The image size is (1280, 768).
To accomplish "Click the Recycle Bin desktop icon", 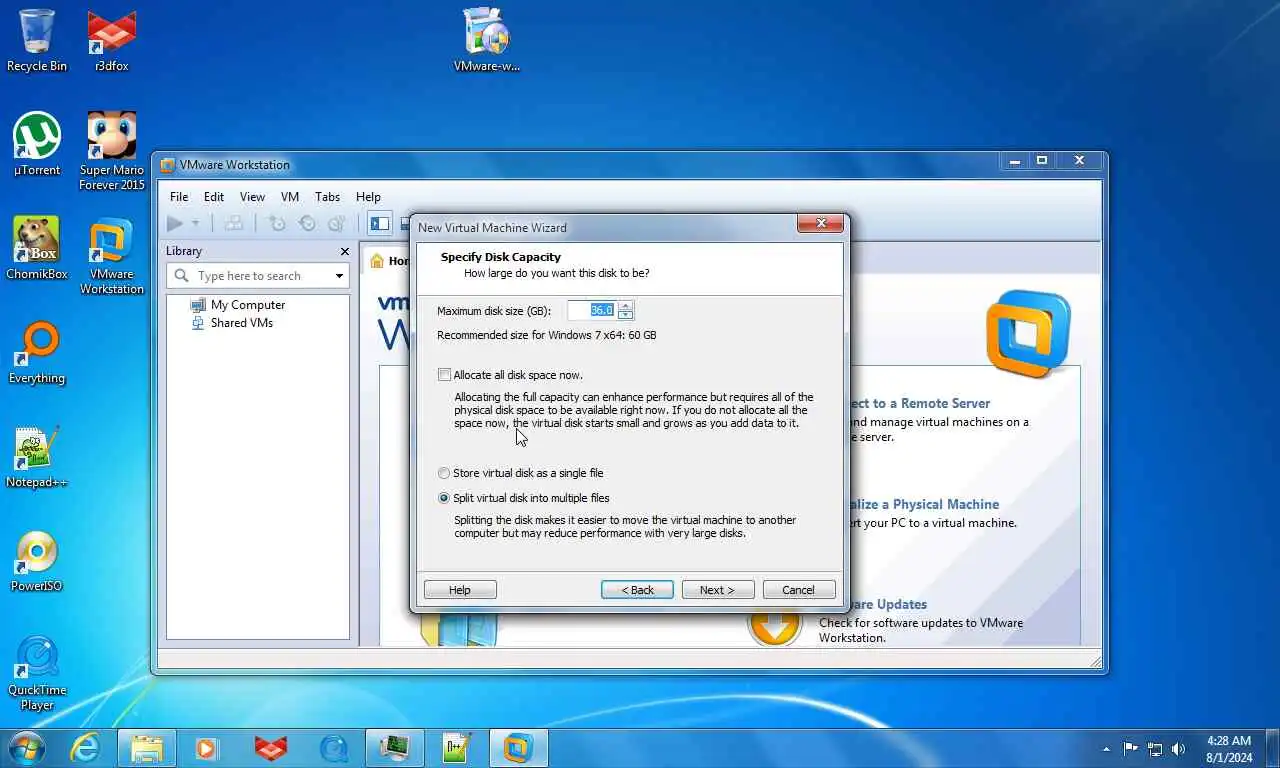I will tap(37, 40).
